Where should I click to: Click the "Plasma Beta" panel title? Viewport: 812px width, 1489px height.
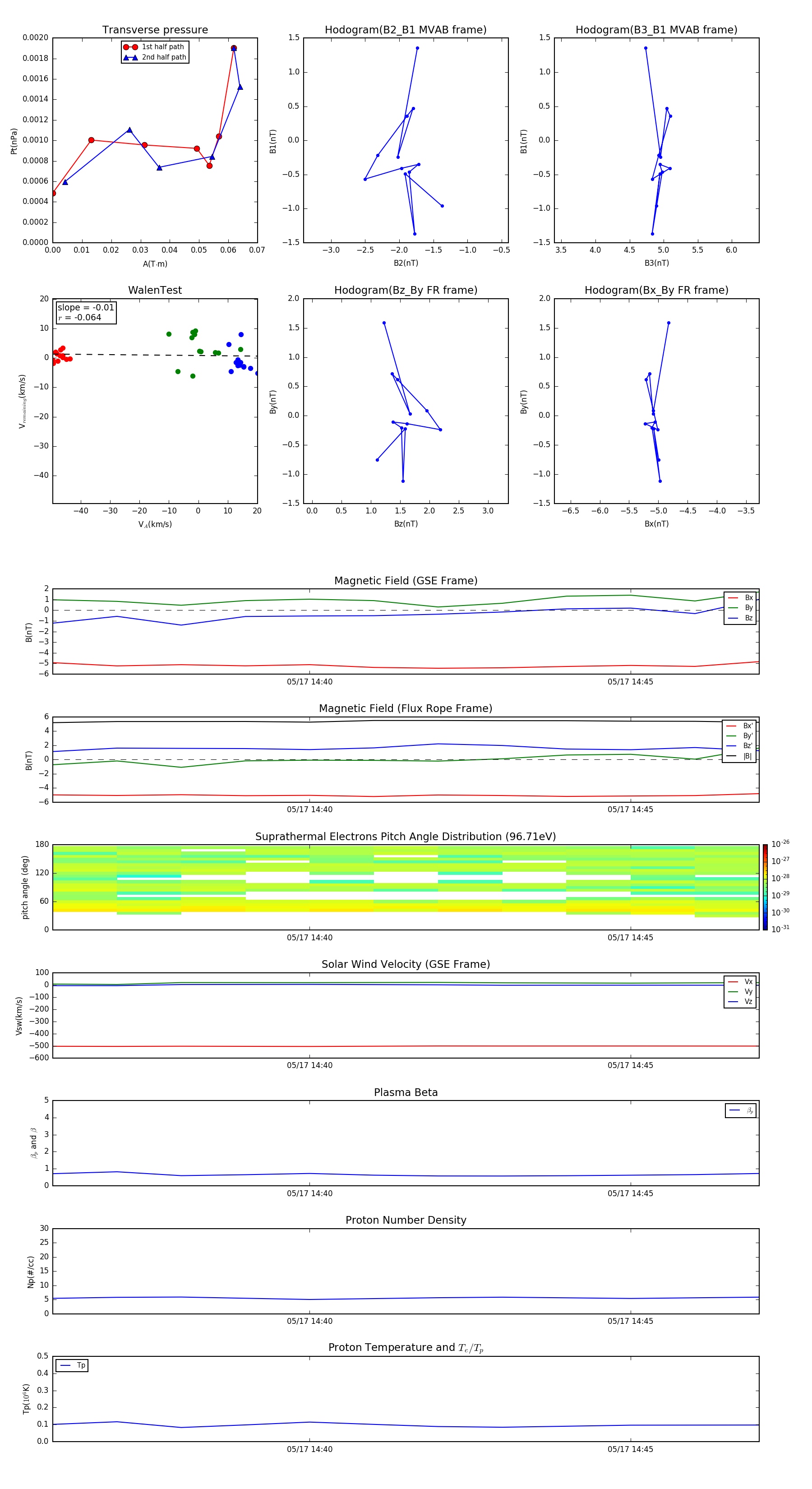406,1093
